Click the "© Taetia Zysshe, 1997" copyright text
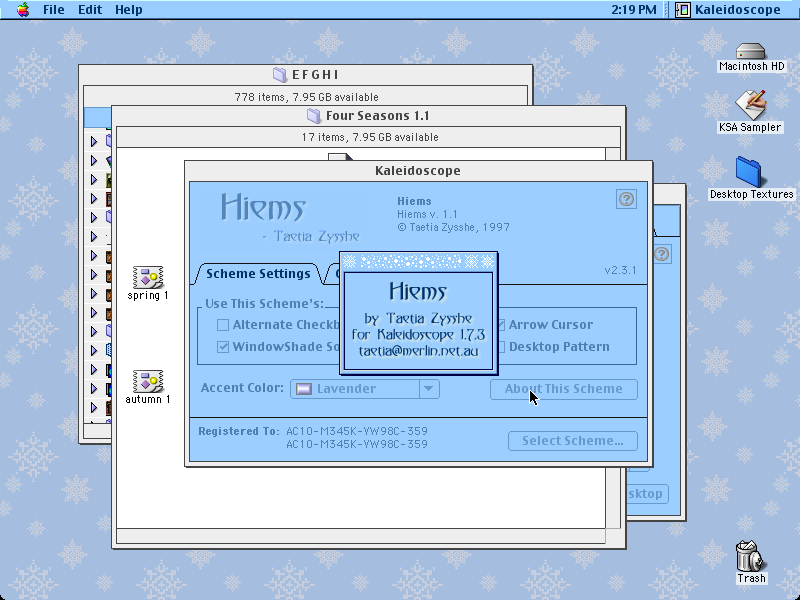This screenshot has height=600, width=800. pos(453,227)
